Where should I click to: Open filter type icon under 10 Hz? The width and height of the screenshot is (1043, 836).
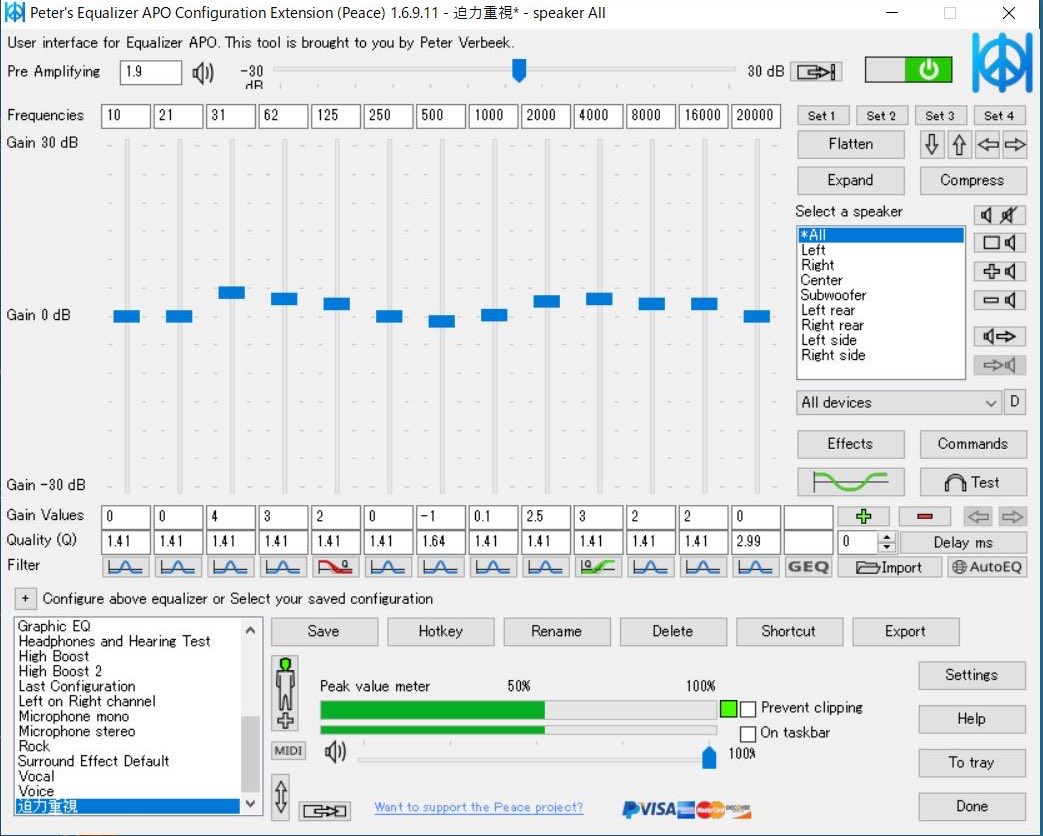coord(126,567)
